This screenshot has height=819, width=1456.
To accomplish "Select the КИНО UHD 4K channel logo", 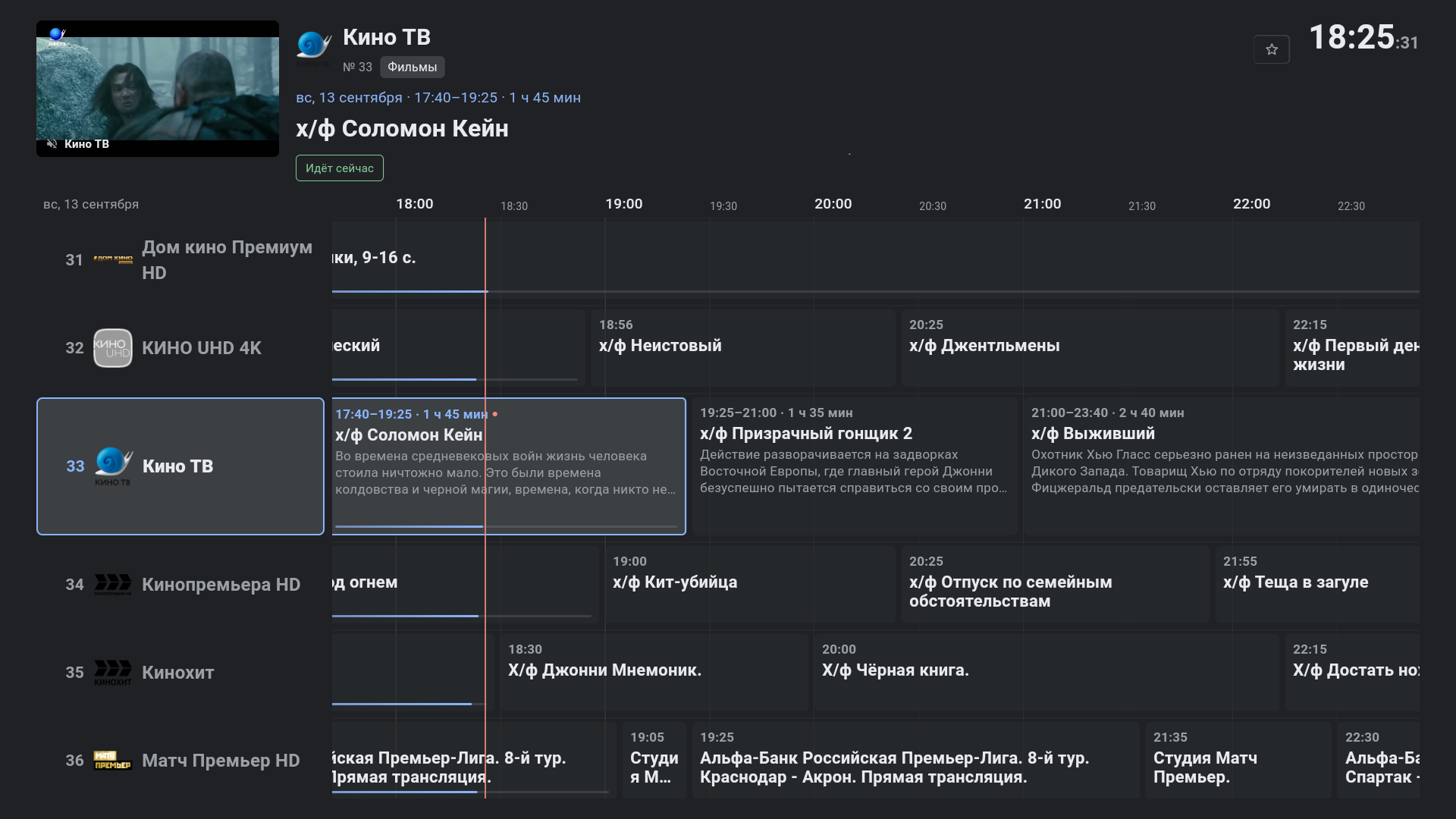I will coord(113,348).
